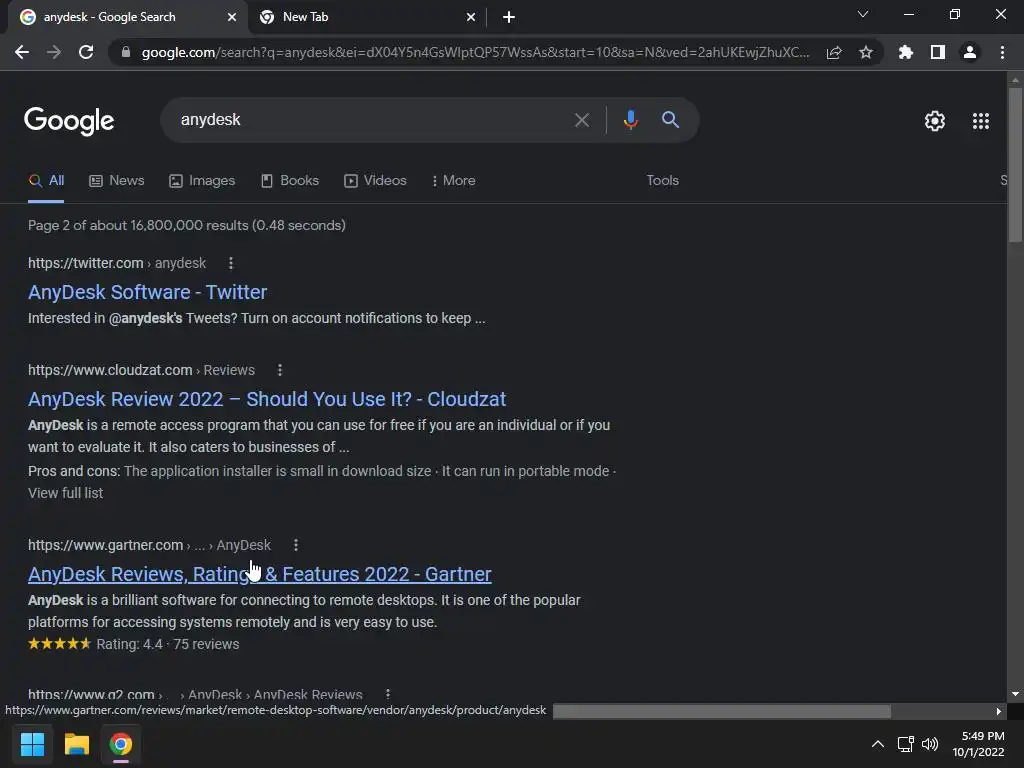
Task: Click the browser back arrow
Action: pos(22,52)
